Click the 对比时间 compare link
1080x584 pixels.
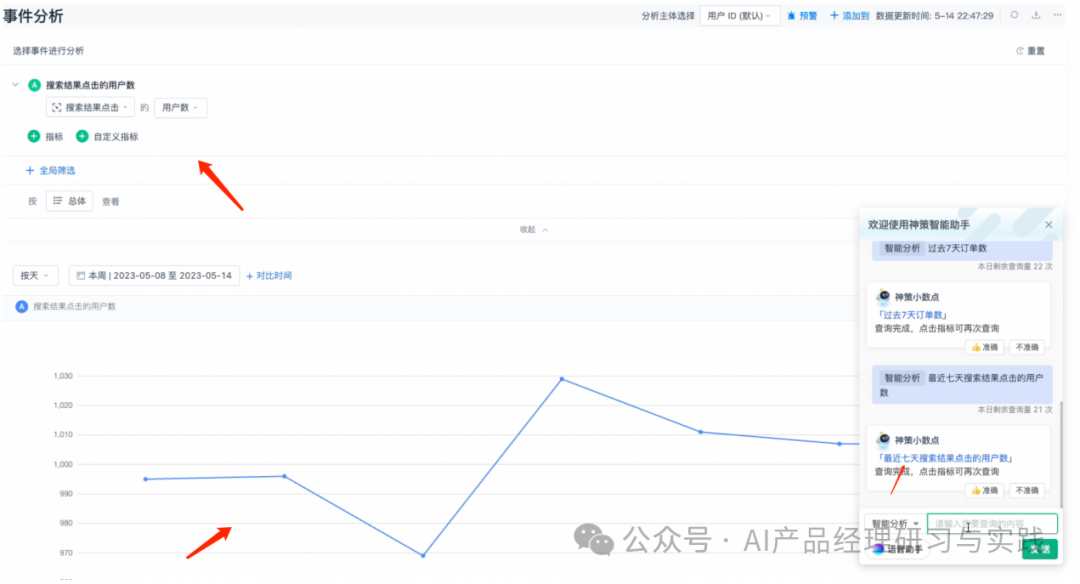(x=269, y=275)
